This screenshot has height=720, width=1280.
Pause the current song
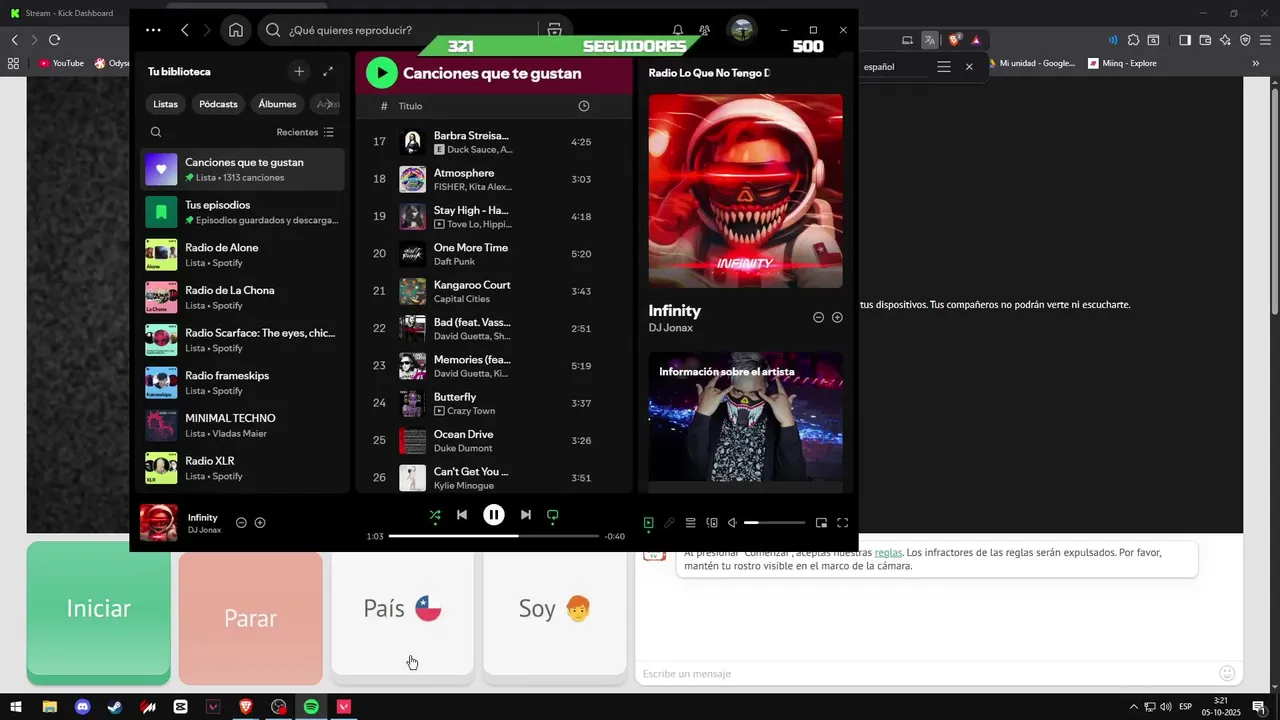(x=494, y=515)
